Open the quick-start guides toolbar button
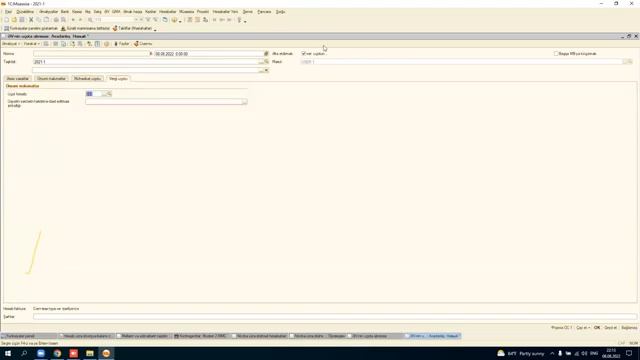Image resolution: width=640 pixels, height=360 pixels. pyautogui.click(x=85, y=29)
